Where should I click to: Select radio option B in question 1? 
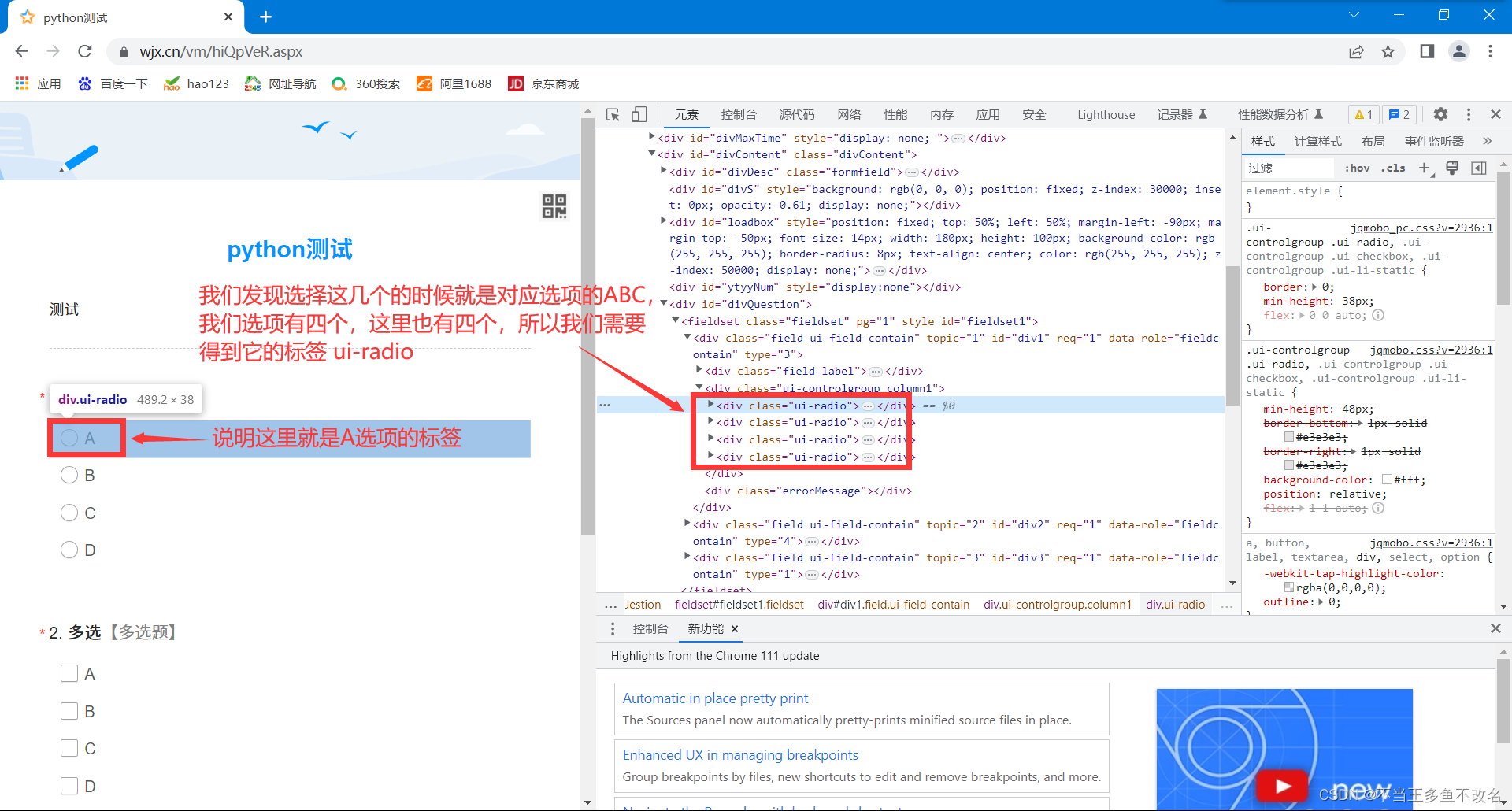click(69, 475)
